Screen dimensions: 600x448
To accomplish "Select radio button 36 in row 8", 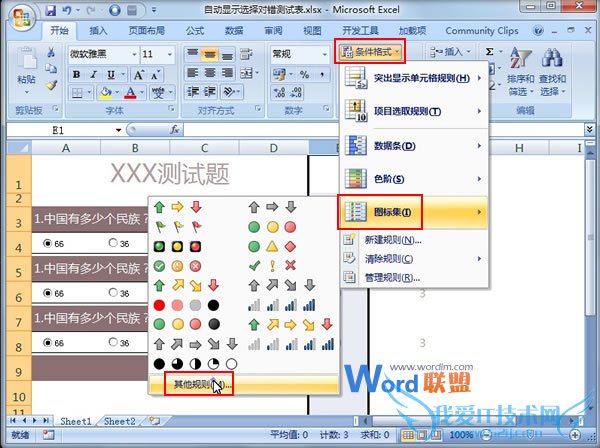I will [x=113, y=342].
